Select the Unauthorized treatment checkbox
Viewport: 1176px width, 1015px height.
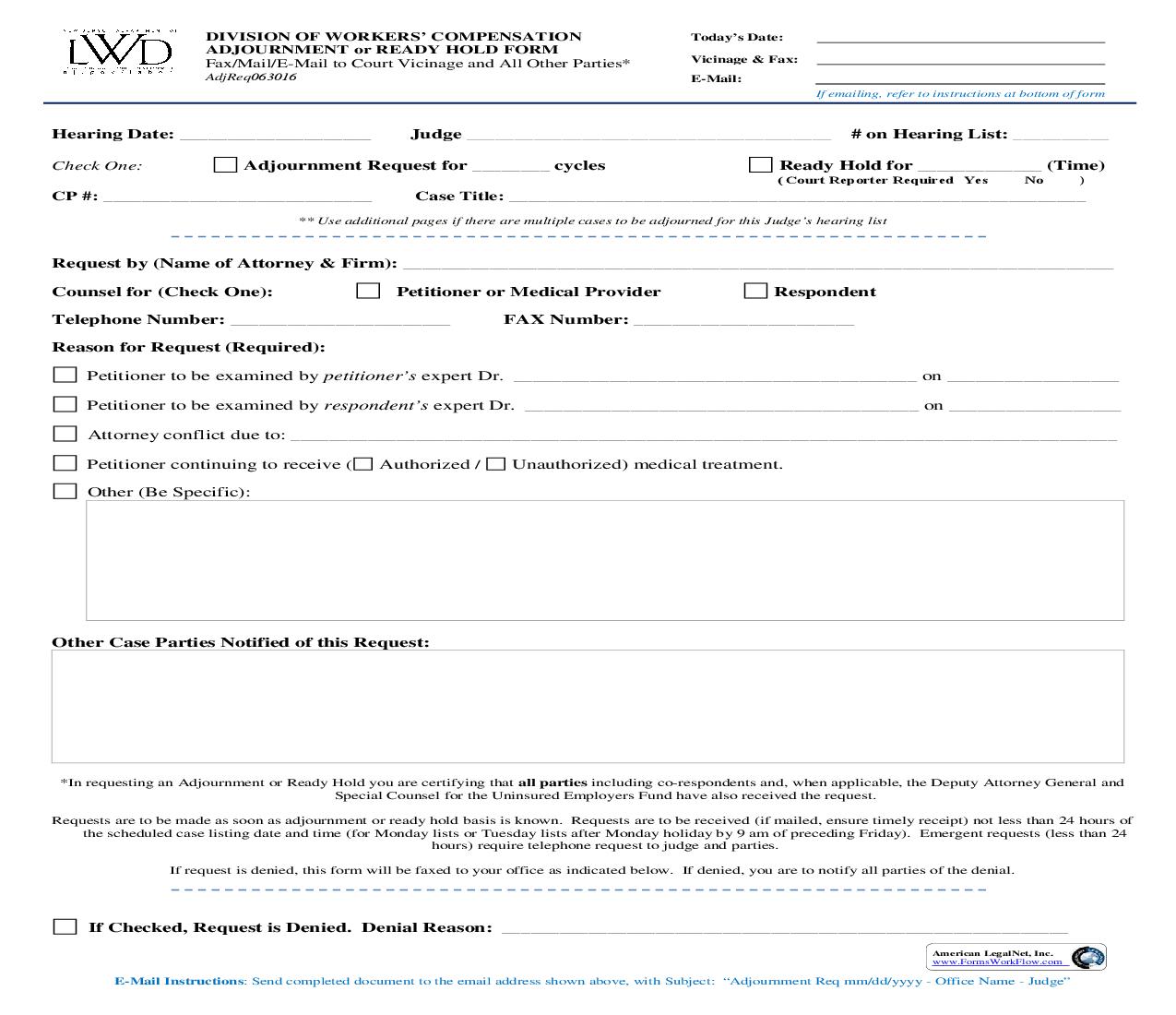tap(498, 462)
